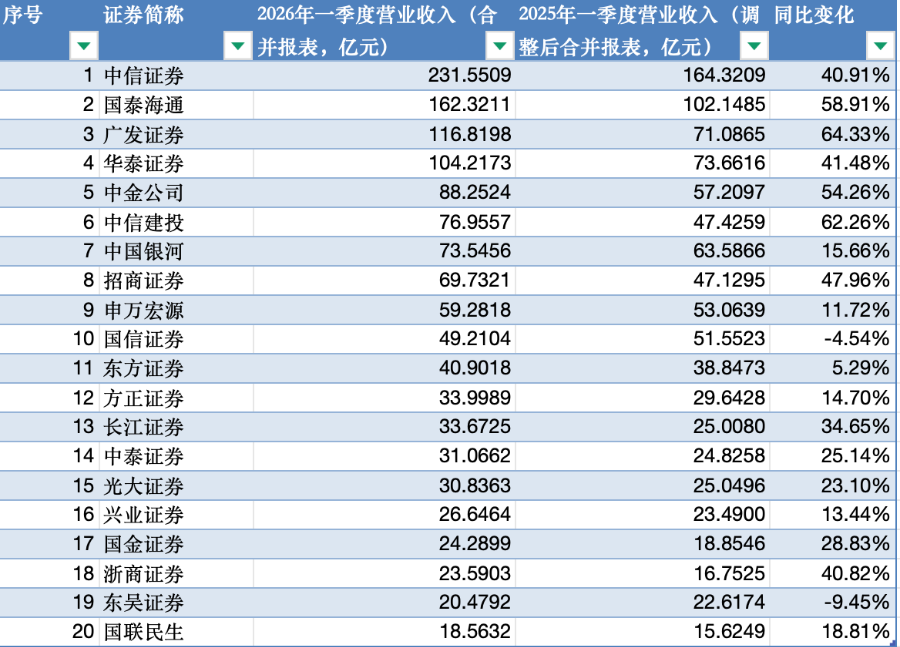Select the 浙商证券 name cell

pos(144,574)
